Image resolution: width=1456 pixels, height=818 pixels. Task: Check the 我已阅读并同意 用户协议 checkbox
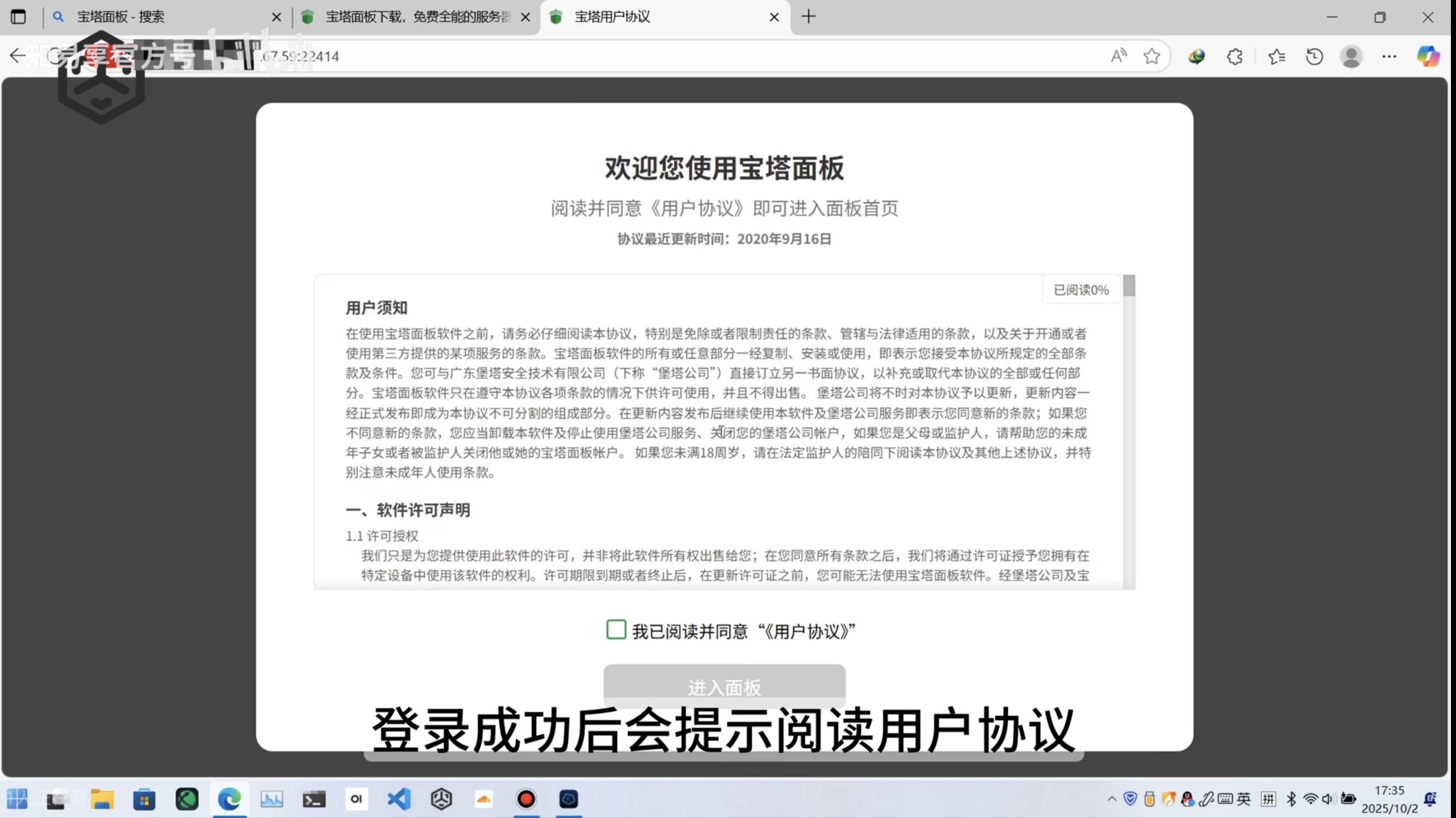(616, 630)
